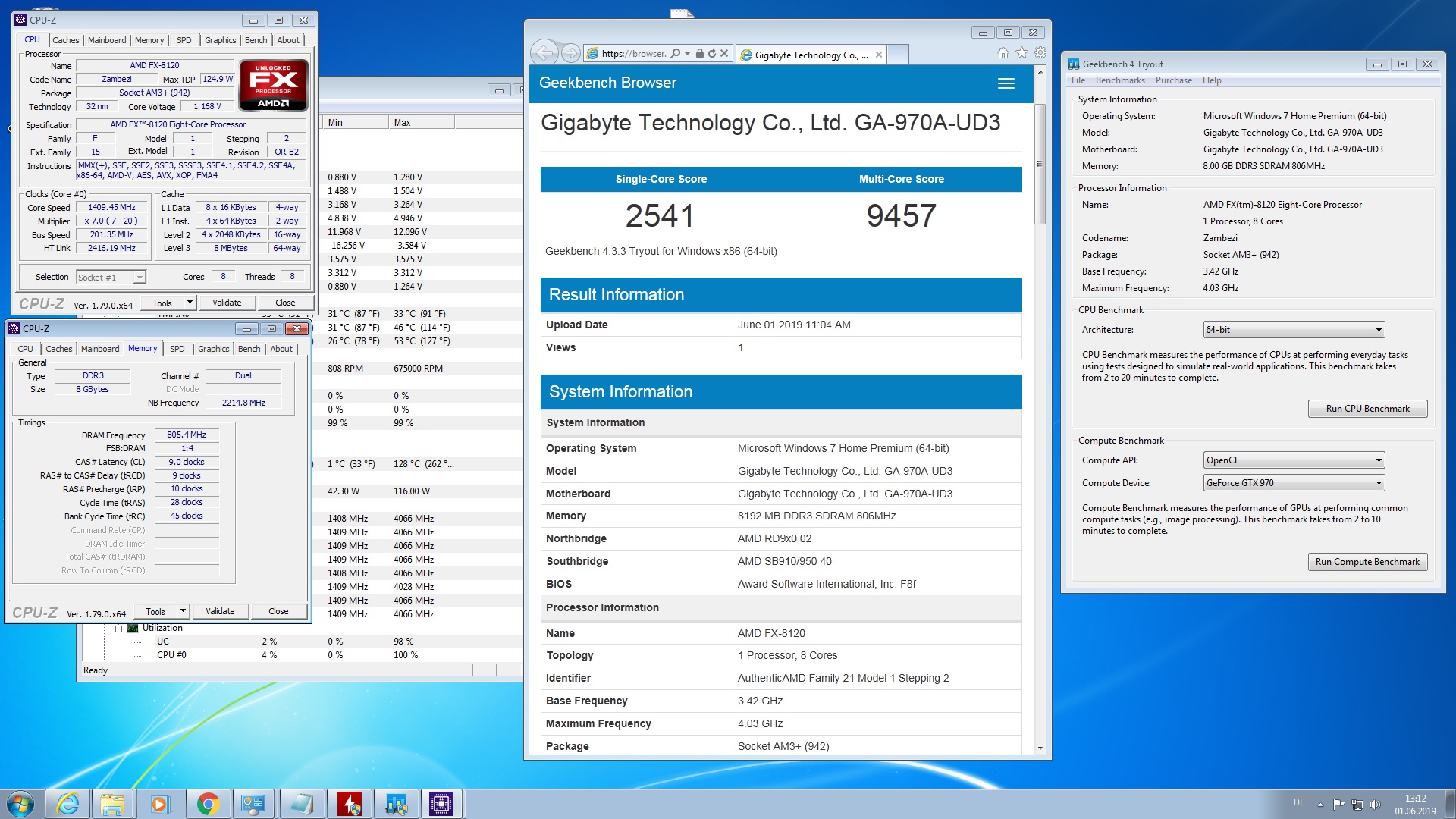Click Validate in the CPU-Z Memory window

[220, 611]
